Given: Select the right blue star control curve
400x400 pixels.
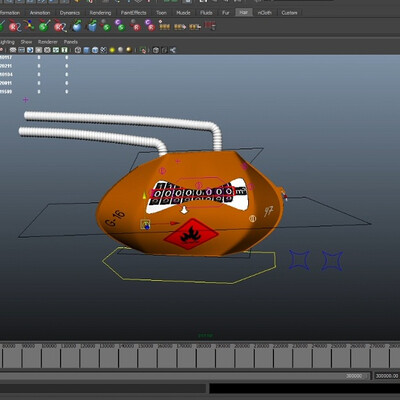Looking at the screenshot, I should [332, 260].
